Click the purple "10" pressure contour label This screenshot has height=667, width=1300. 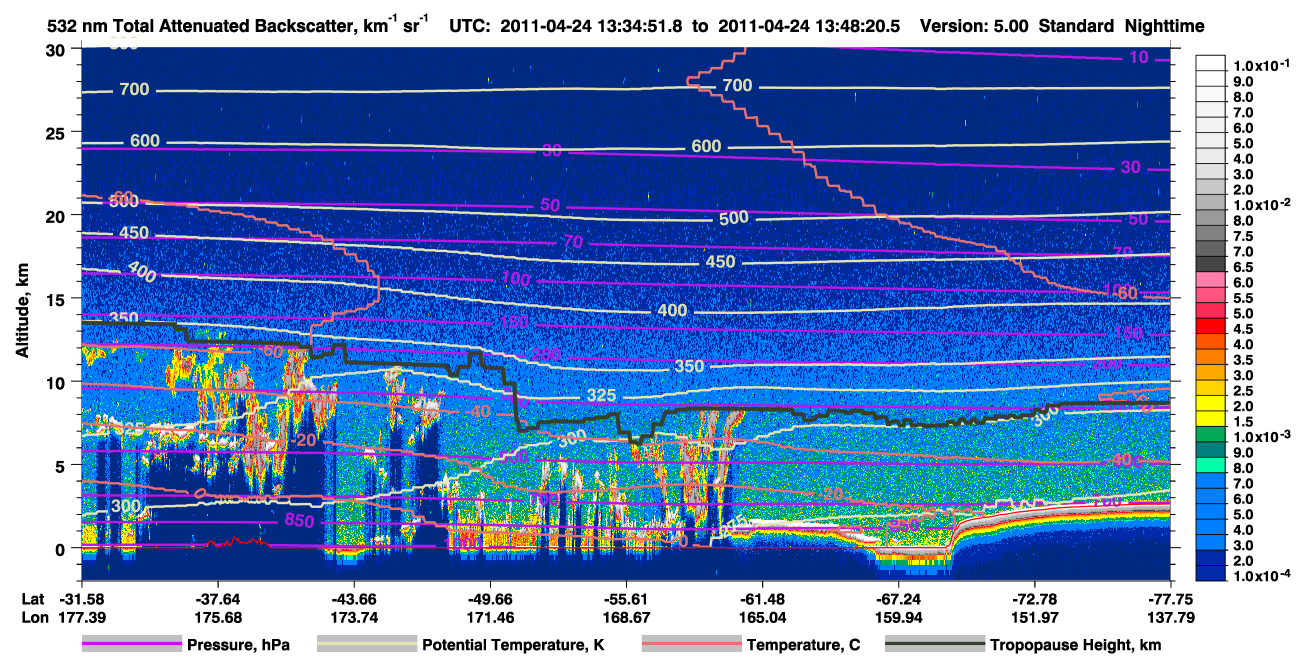(1139, 58)
